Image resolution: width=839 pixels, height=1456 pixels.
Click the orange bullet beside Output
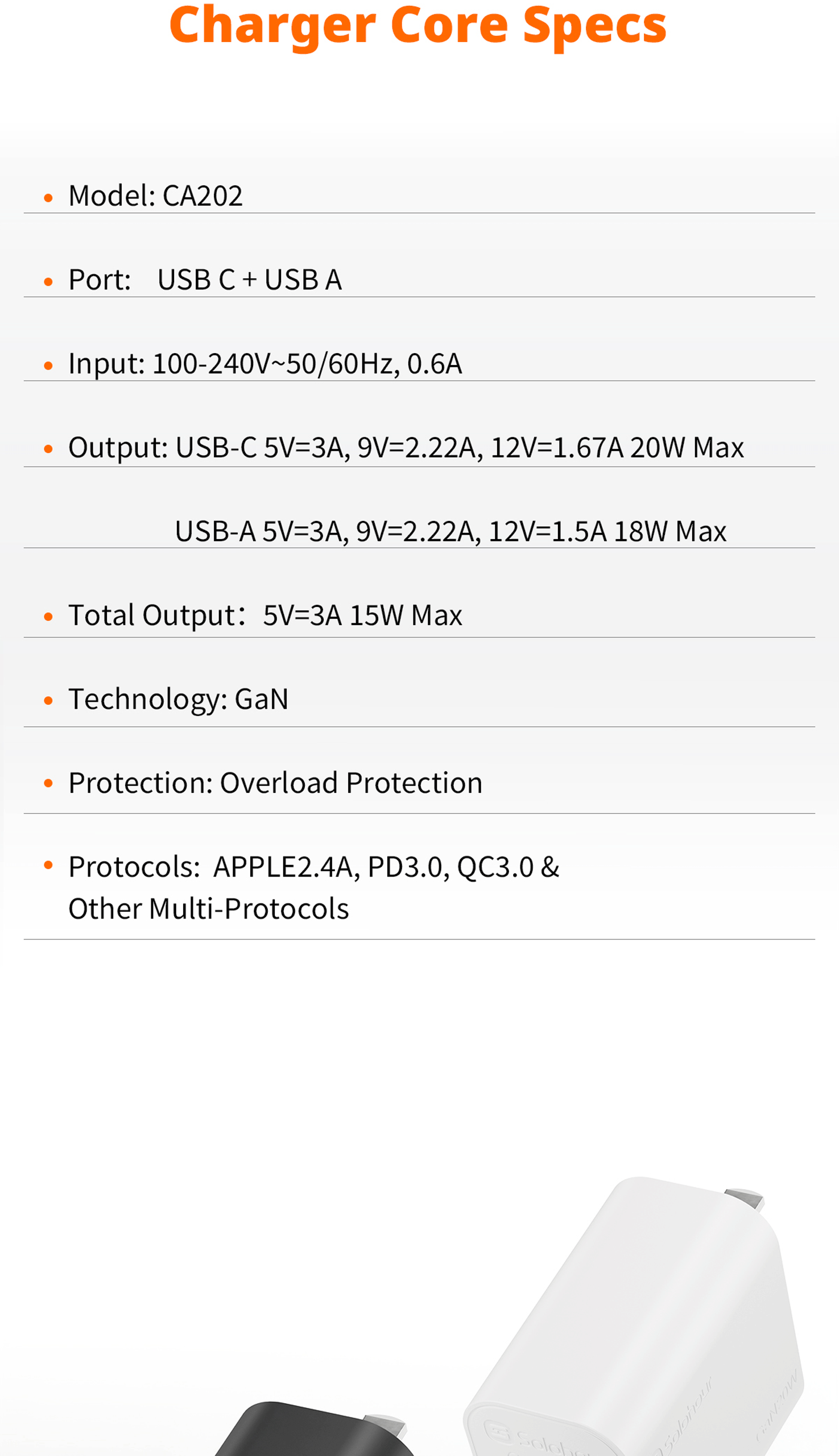click(x=48, y=449)
